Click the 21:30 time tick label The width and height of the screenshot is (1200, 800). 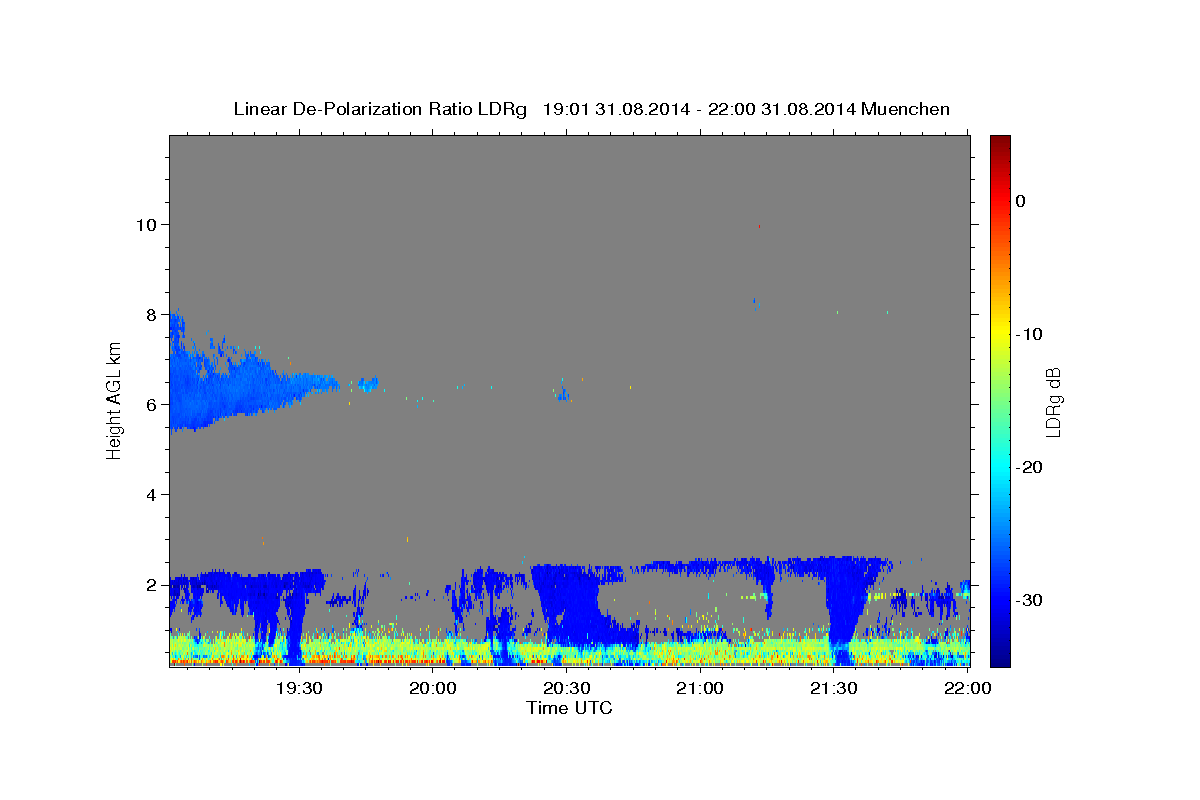click(x=832, y=688)
